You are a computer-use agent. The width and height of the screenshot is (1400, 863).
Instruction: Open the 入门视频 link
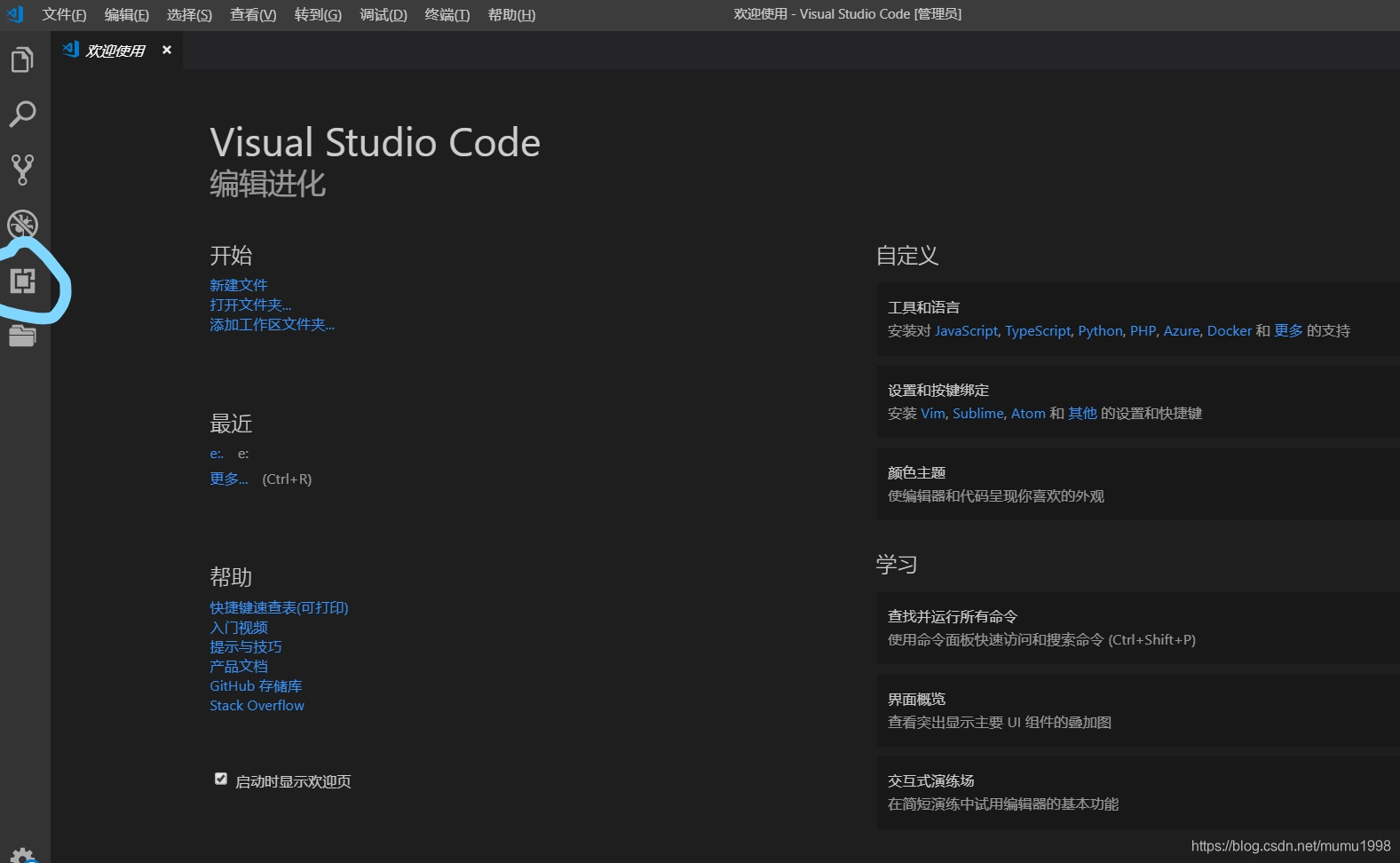point(238,627)
